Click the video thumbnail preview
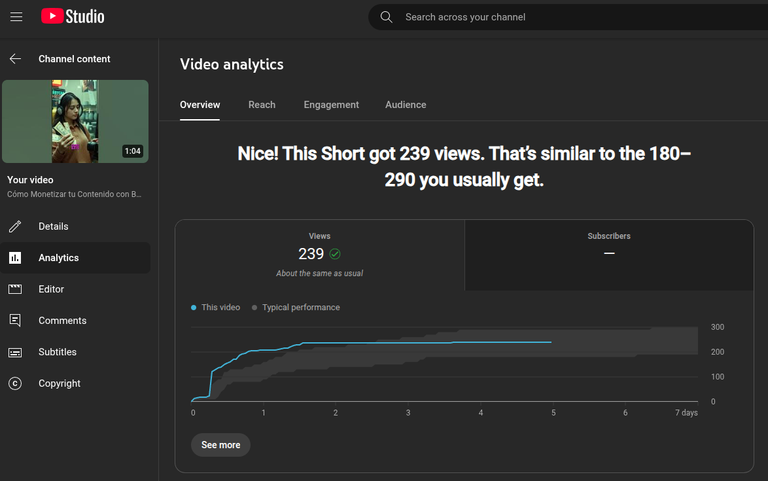 pyautogui.click(x=75, y=121)
